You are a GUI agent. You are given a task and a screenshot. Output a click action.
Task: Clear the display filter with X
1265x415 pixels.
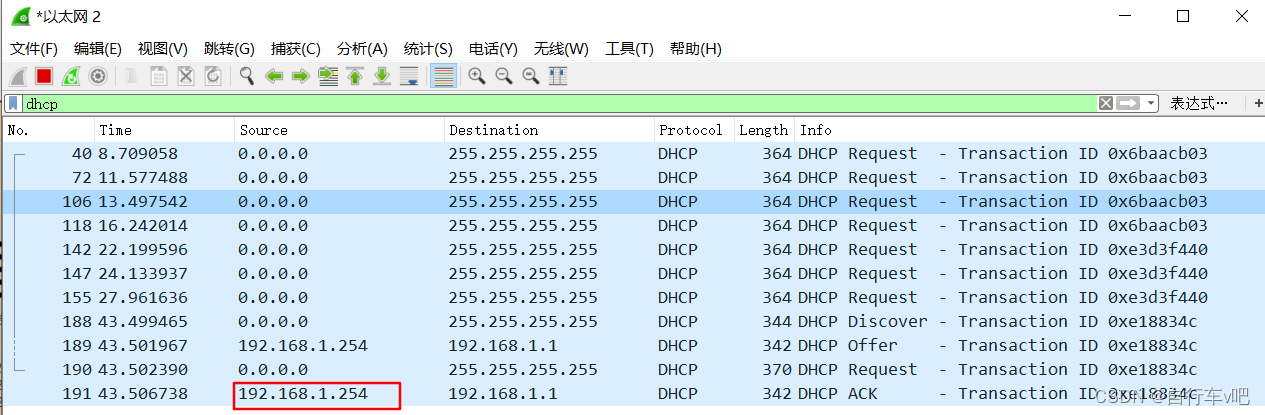tap(1106, 103)
